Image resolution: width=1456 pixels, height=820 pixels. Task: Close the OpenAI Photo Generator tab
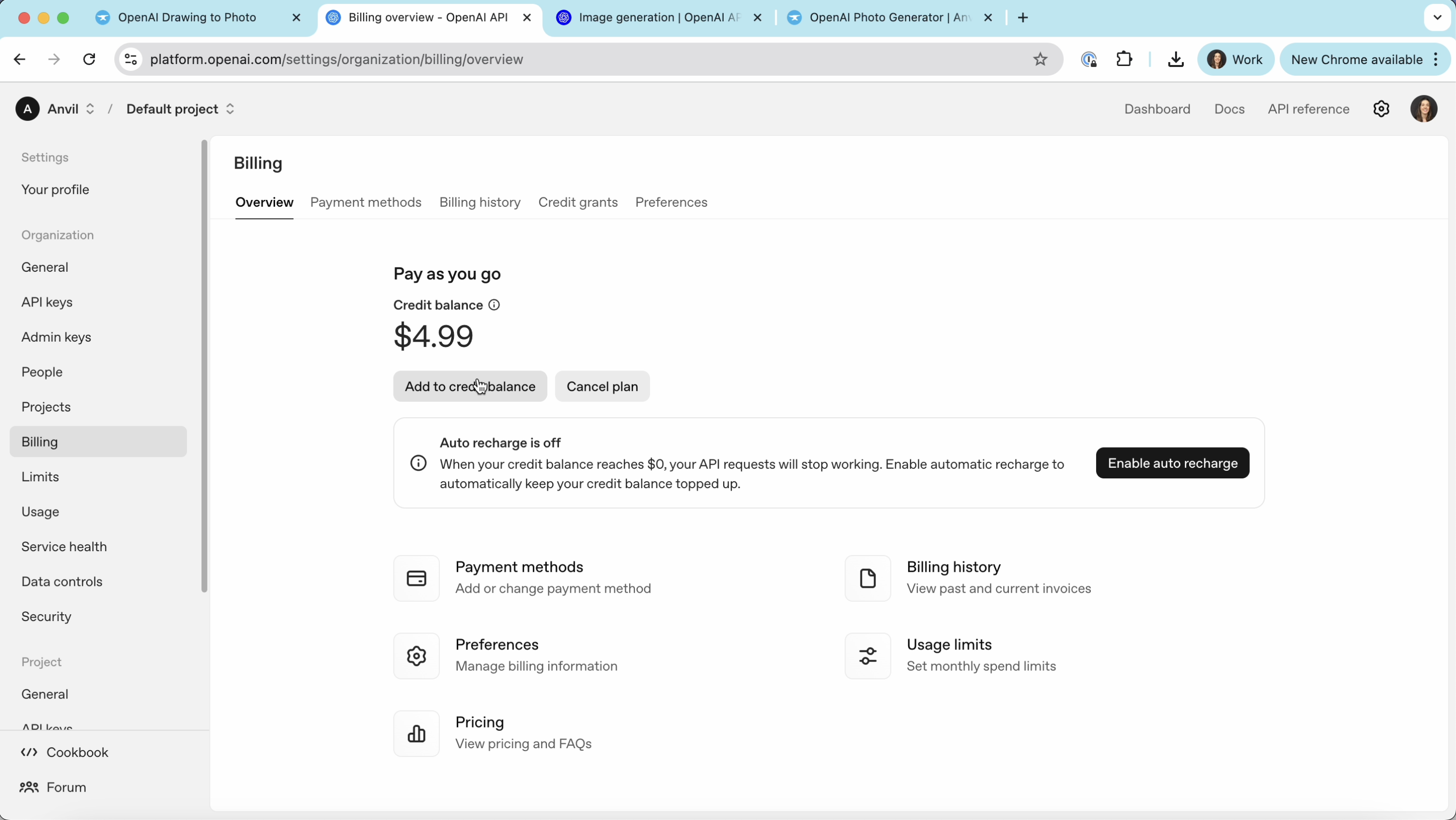(x=988, y=18)
